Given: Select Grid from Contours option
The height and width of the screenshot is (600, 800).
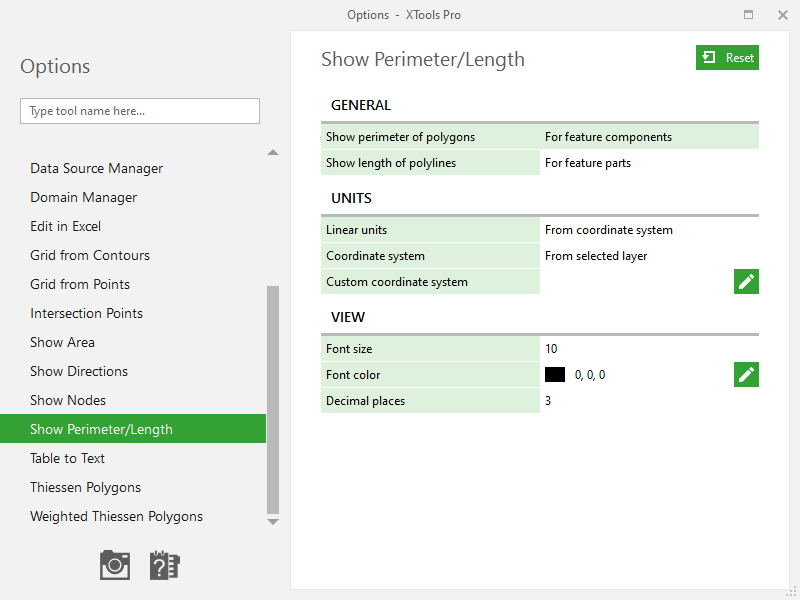Looking at the screenshot, I should coord(90,255).
